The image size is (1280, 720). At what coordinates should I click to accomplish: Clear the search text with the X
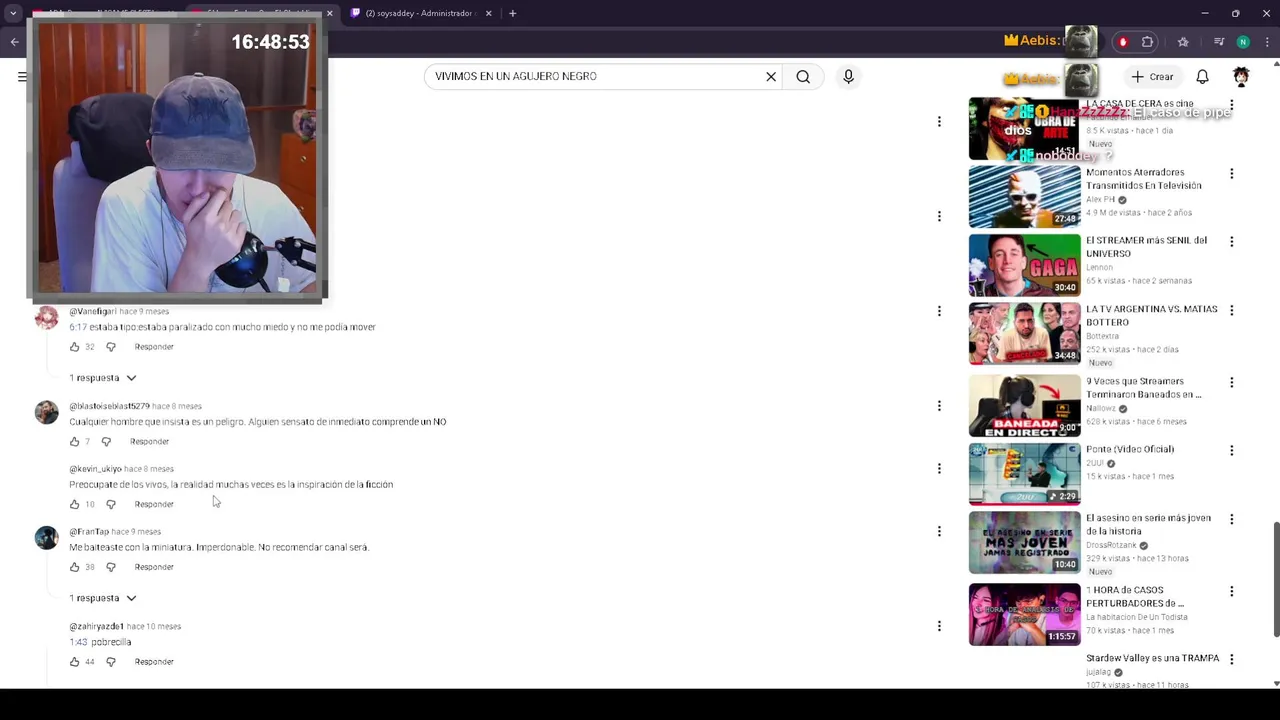771,77
